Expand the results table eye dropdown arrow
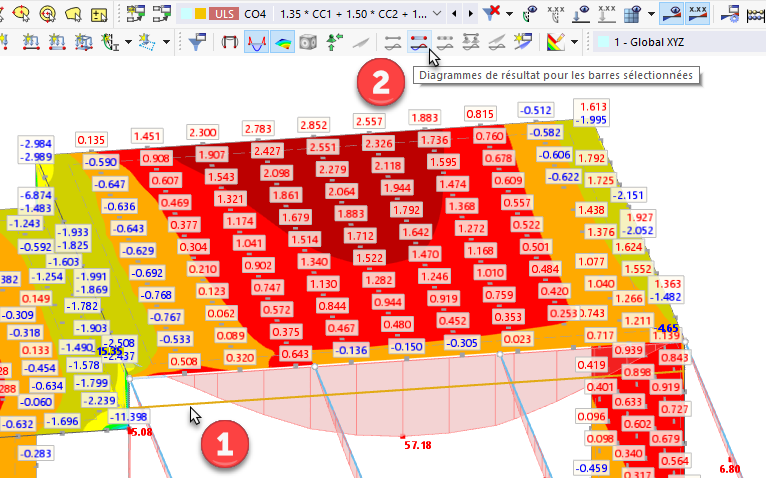The image size is (766, 478). coord(651,14)
